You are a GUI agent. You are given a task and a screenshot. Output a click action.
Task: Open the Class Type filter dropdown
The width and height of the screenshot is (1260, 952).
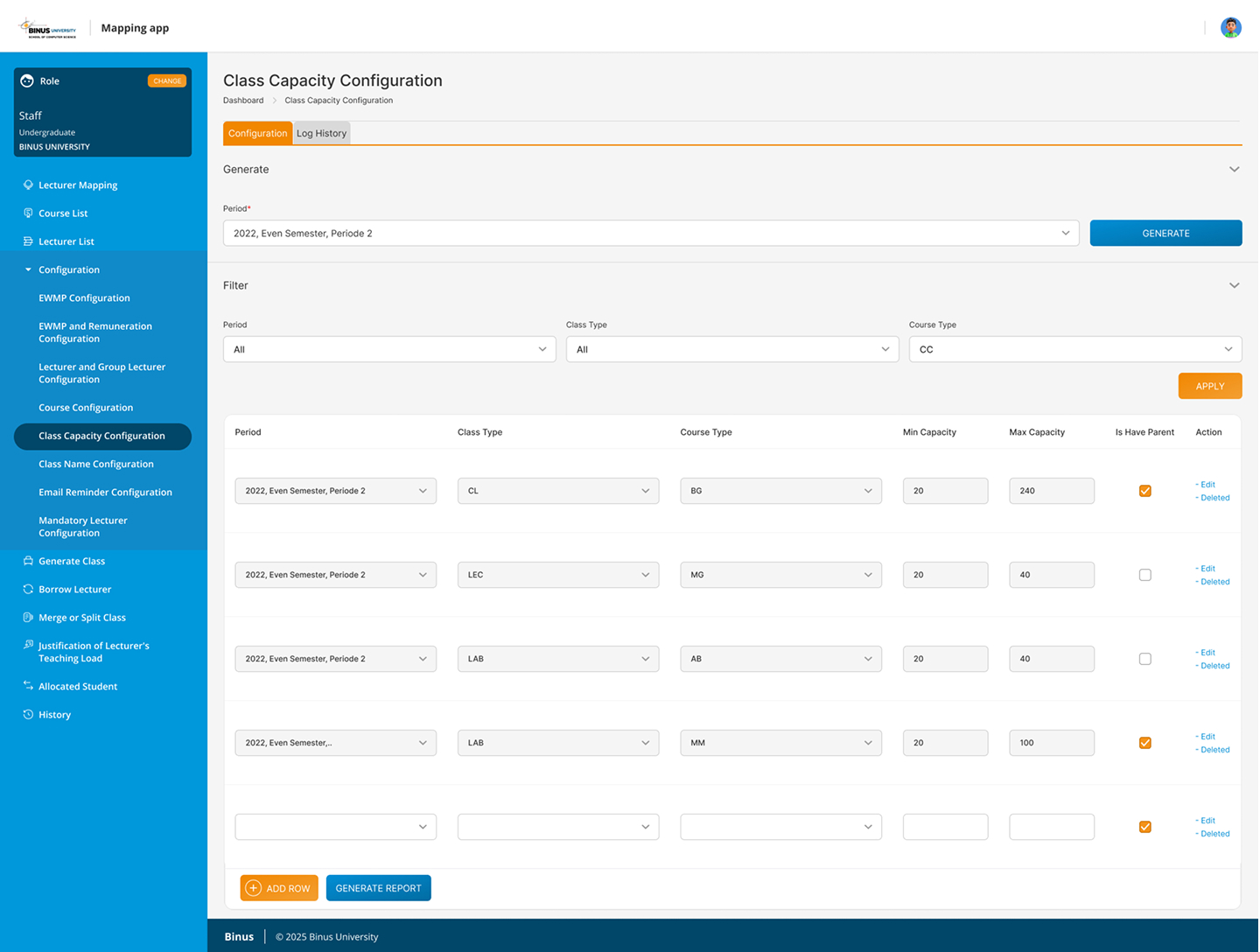731,349
